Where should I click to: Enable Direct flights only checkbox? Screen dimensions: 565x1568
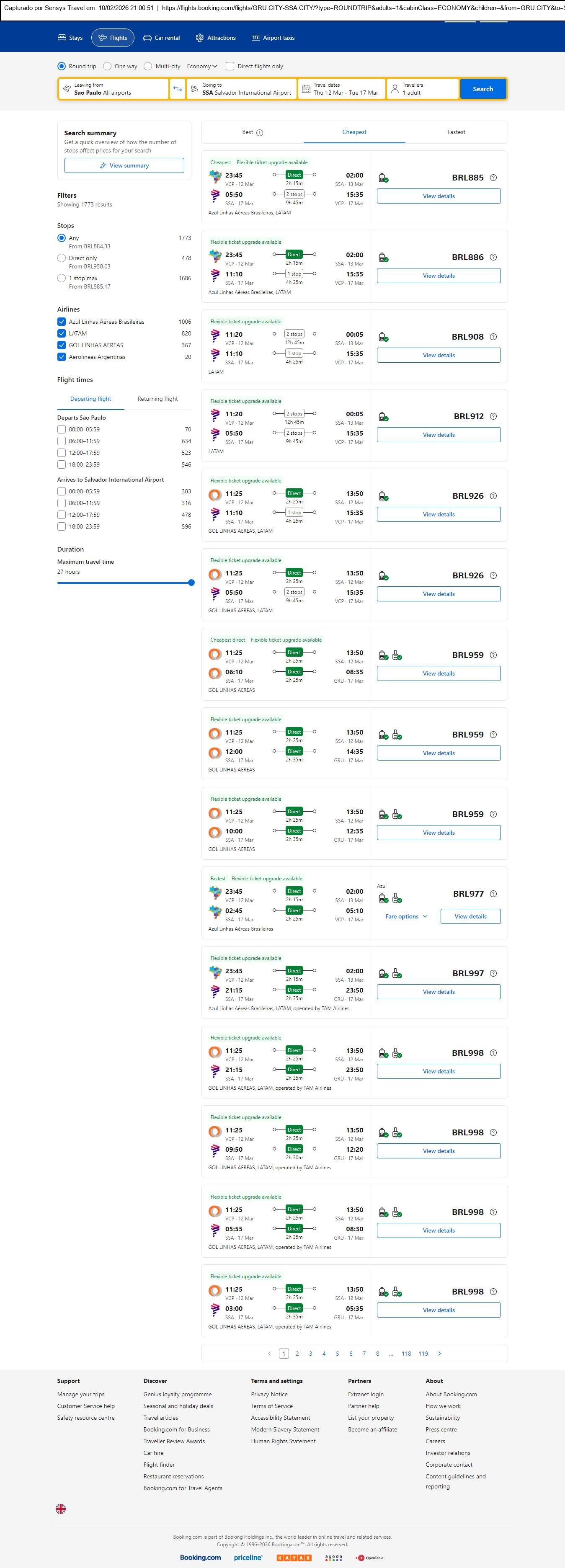tap(230, 66)
